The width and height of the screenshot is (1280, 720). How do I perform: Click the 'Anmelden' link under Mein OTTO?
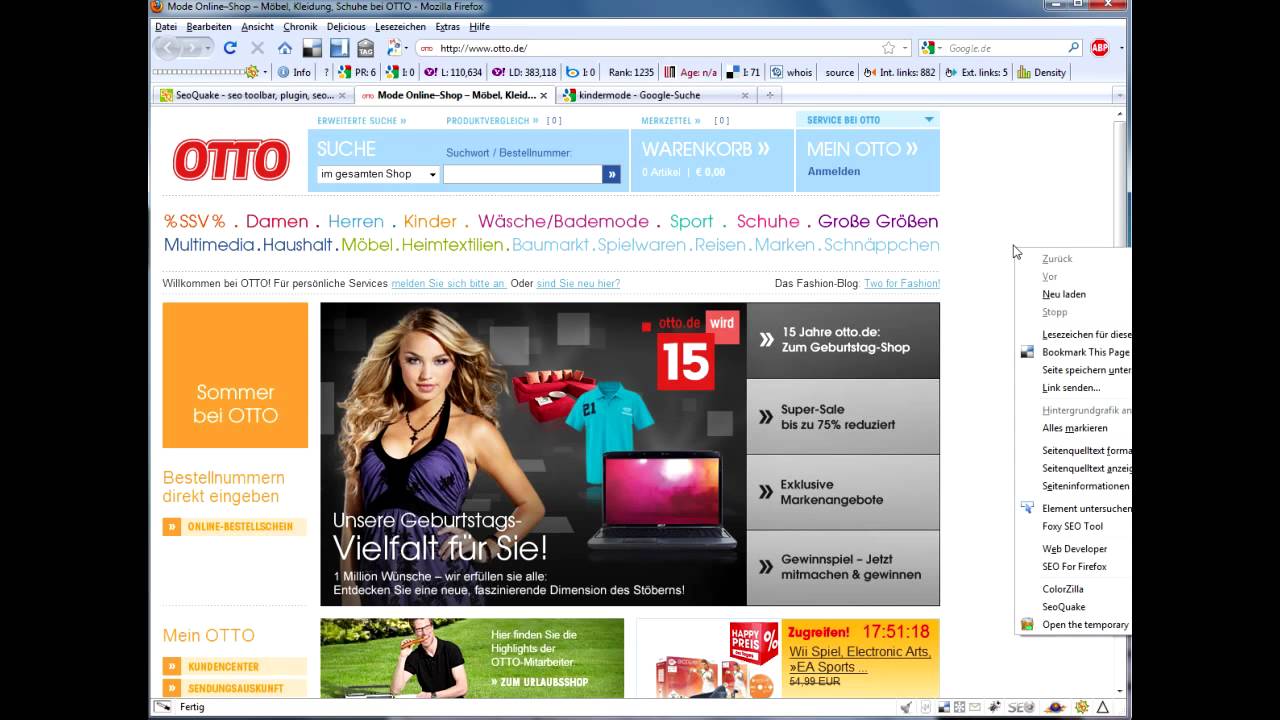(834, 171)
